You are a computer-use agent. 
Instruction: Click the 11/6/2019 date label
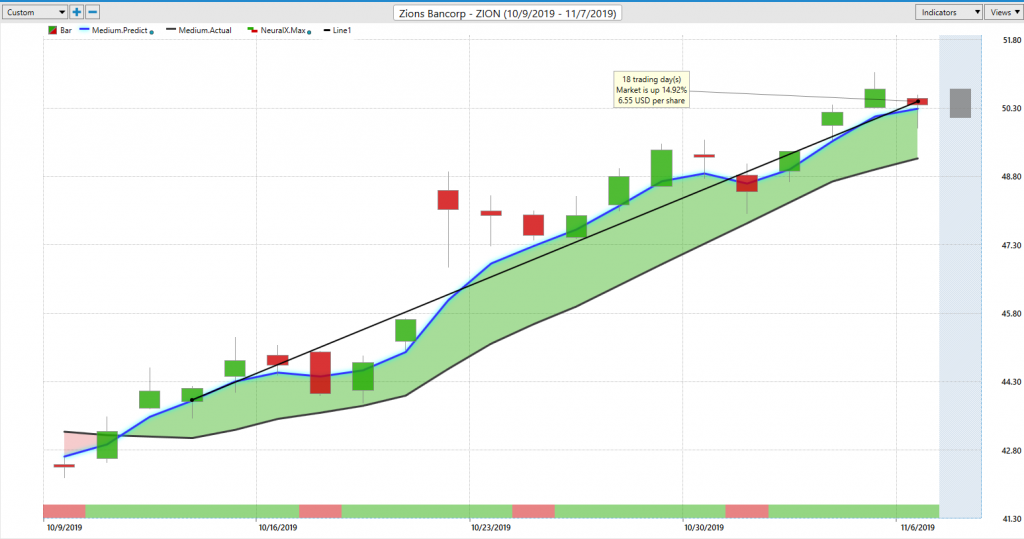point(918,528)
